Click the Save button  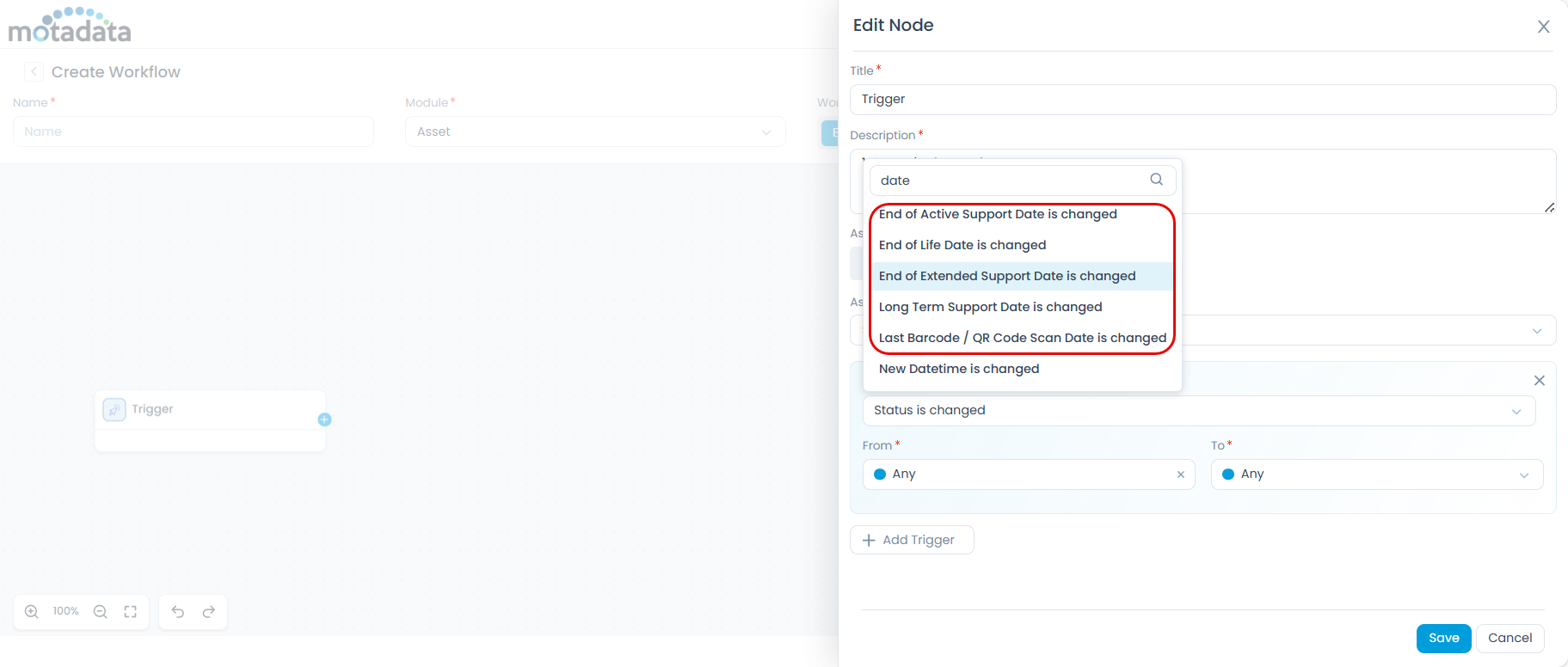pyautogui.click(x=1443, y=639)
